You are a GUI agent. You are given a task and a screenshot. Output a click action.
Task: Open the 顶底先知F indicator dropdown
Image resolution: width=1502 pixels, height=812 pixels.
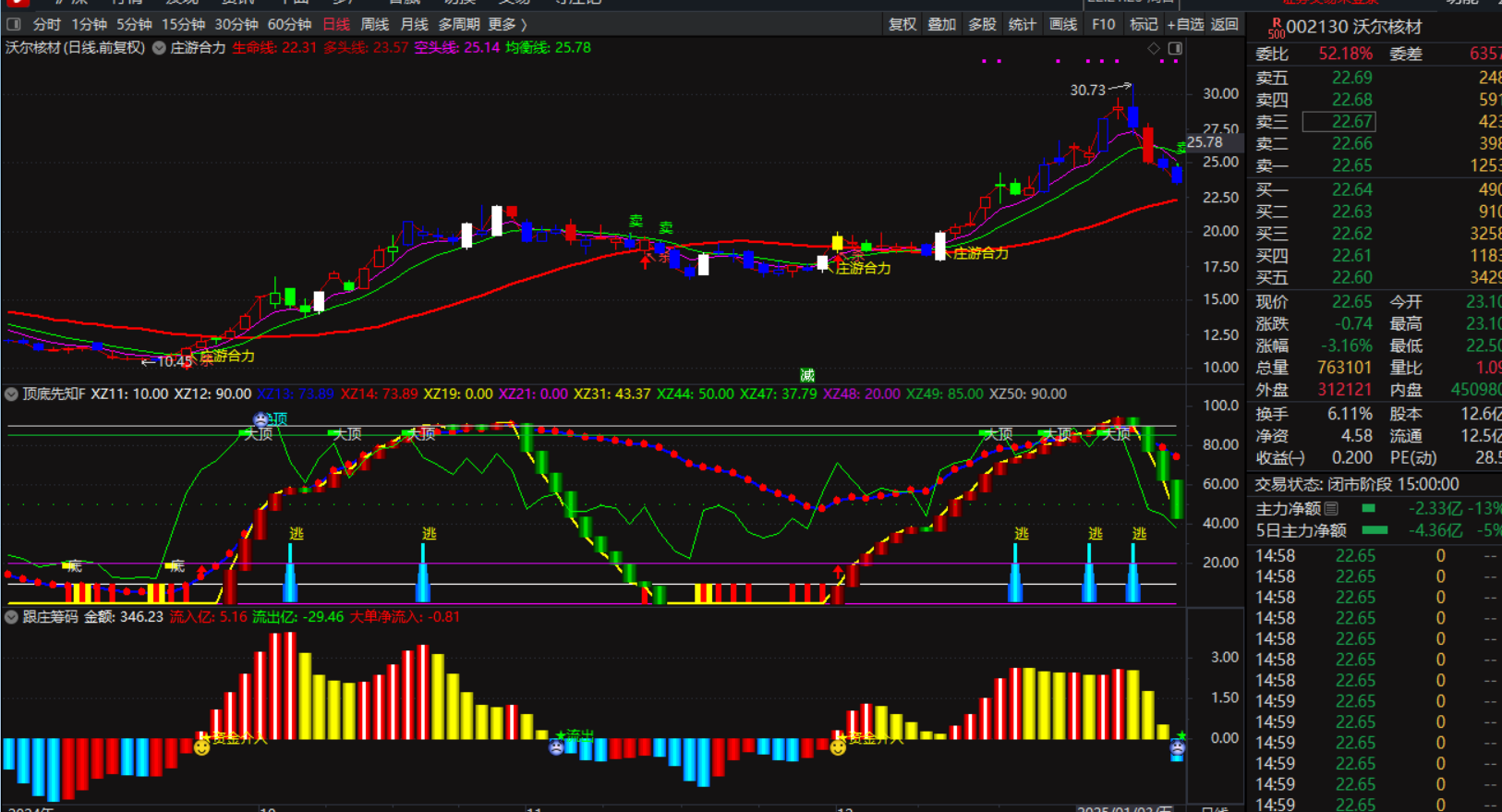pos(11,394)
